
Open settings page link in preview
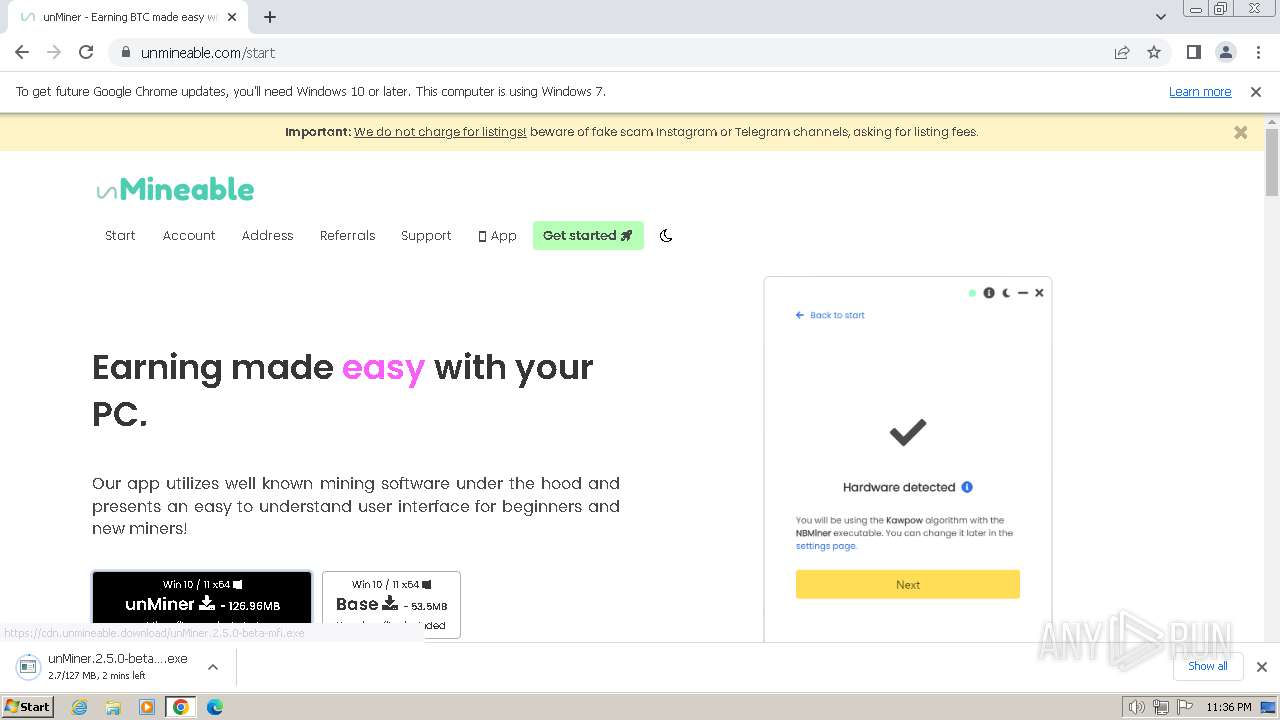tap(826, 546)
